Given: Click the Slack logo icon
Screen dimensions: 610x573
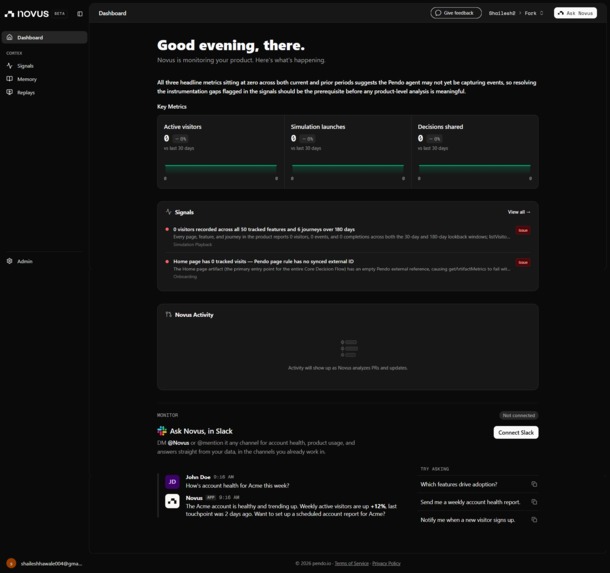Looking at the screenshot, I should click(162, 431).
